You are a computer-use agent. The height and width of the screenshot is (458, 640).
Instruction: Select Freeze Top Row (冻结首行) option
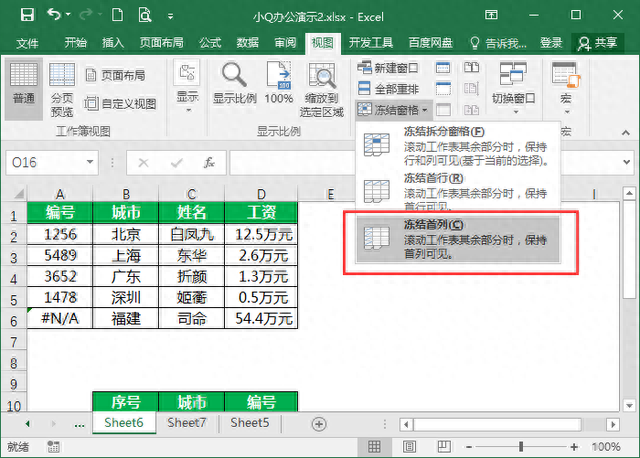pyautogui.click(x=458, y=191)
